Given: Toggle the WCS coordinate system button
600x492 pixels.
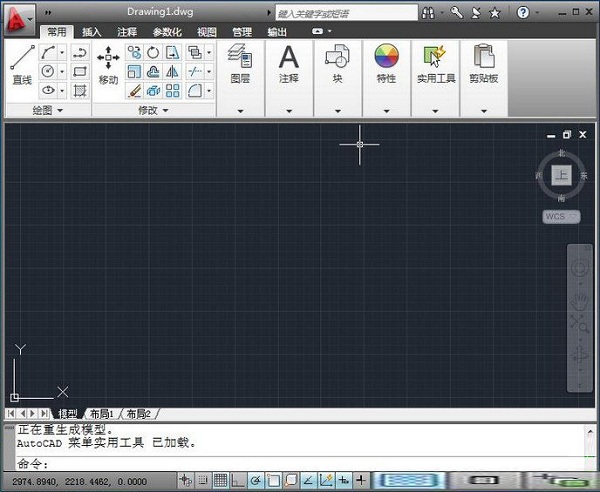Looking at the screenshot, I should 557,216.
